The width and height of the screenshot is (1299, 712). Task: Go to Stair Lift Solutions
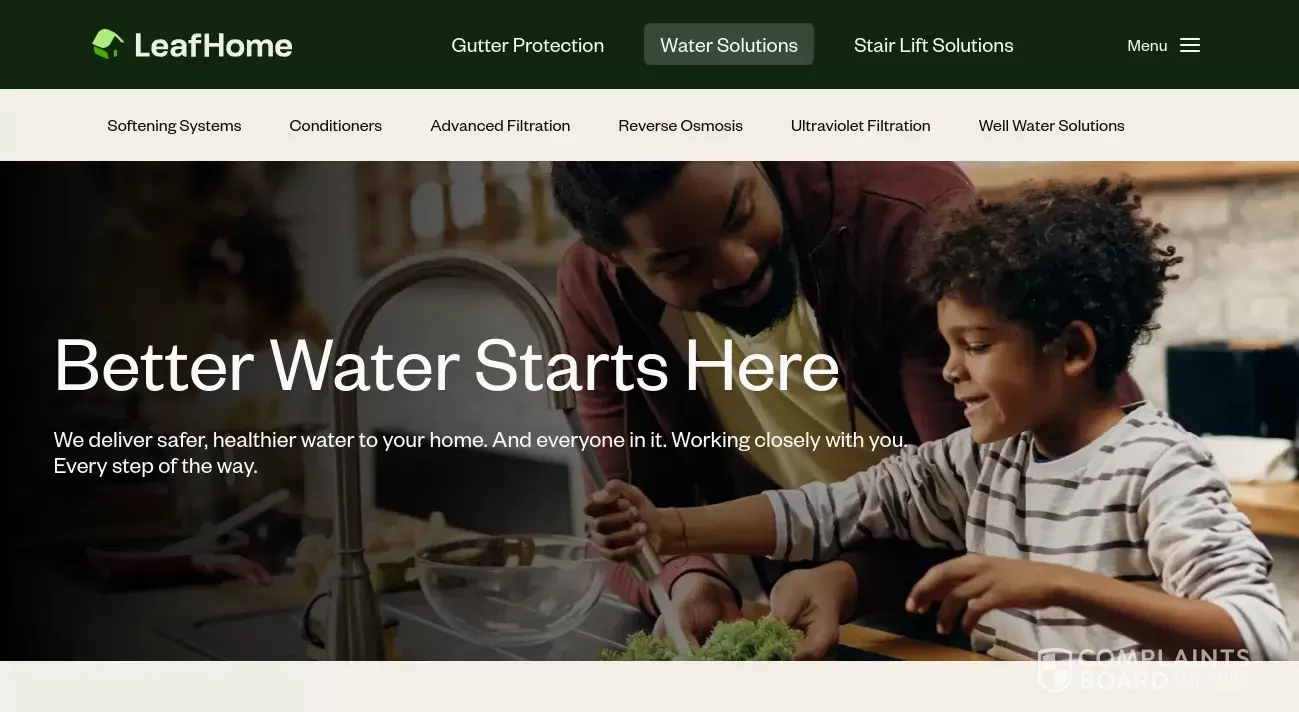pos(934,45)
